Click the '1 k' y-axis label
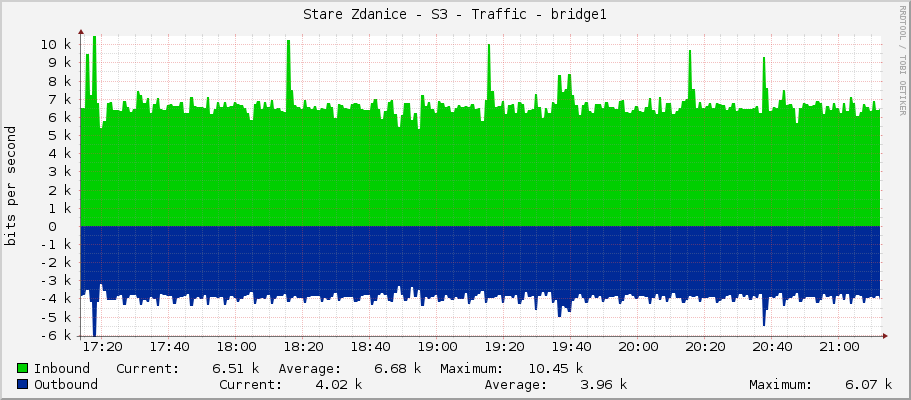 (61, 209)
